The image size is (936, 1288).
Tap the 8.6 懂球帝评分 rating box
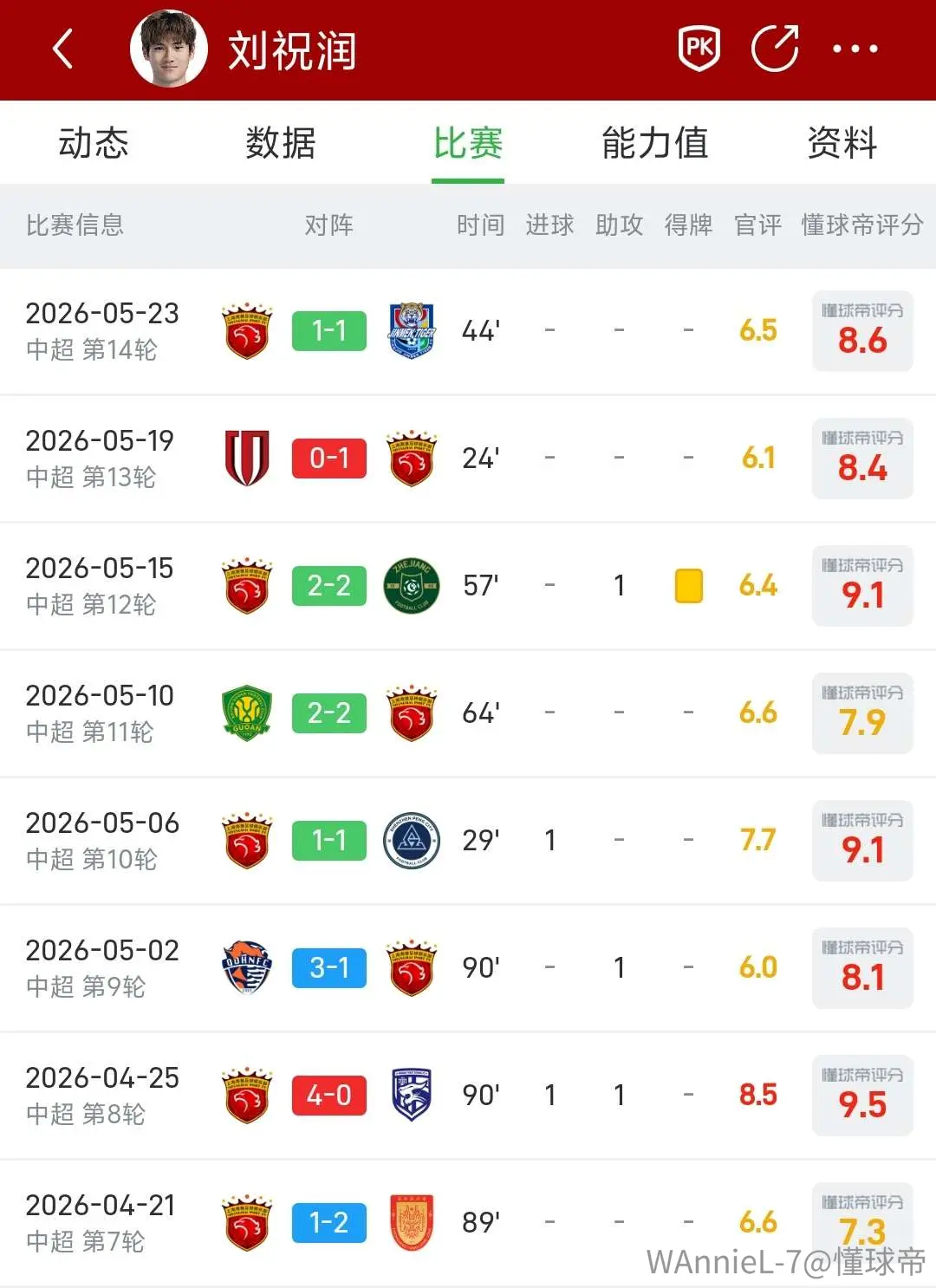click(x=862, y=331)
